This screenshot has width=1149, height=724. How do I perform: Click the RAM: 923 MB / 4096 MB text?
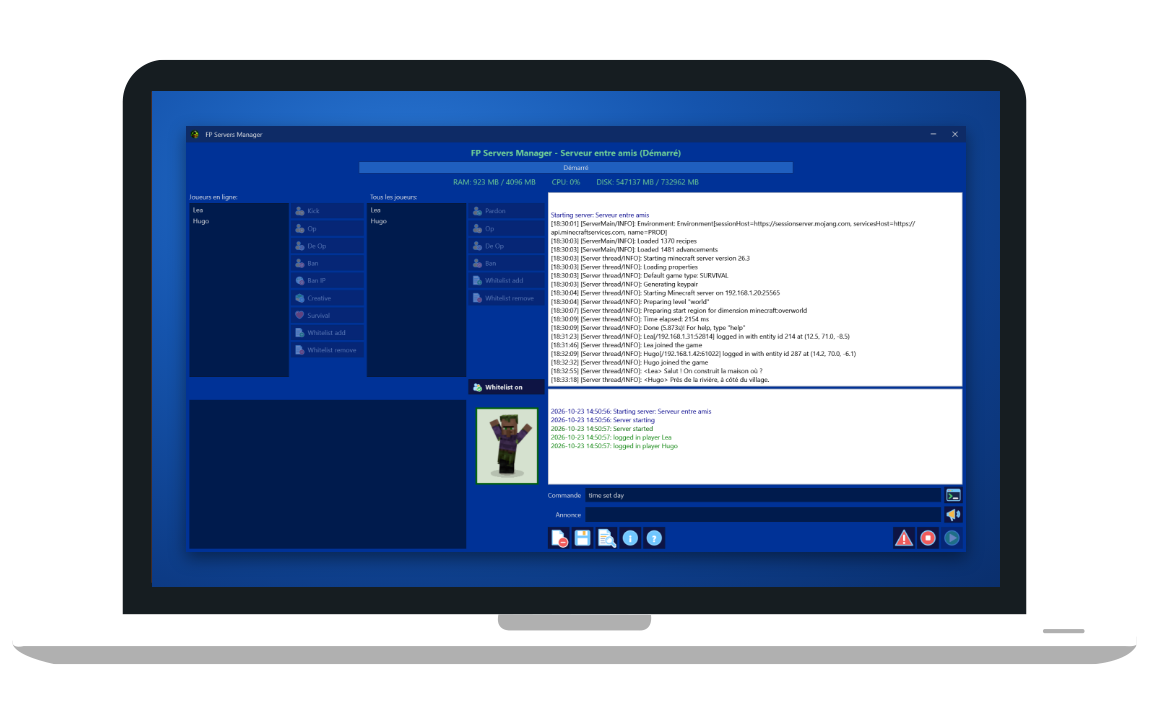[x=494, y=182]
